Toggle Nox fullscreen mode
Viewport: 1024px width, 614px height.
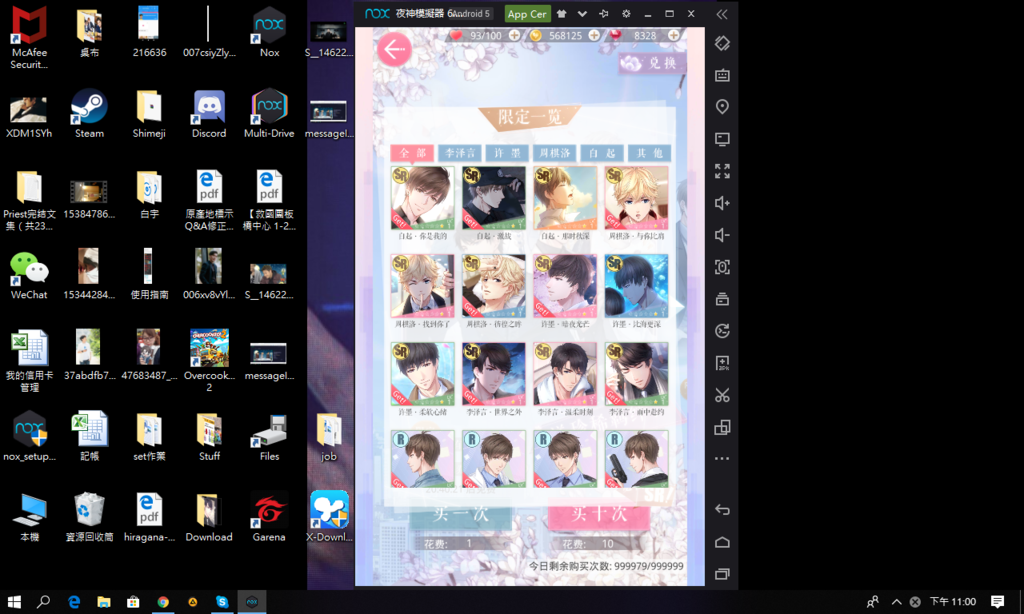pyautogui.click(x=722, y=171)
